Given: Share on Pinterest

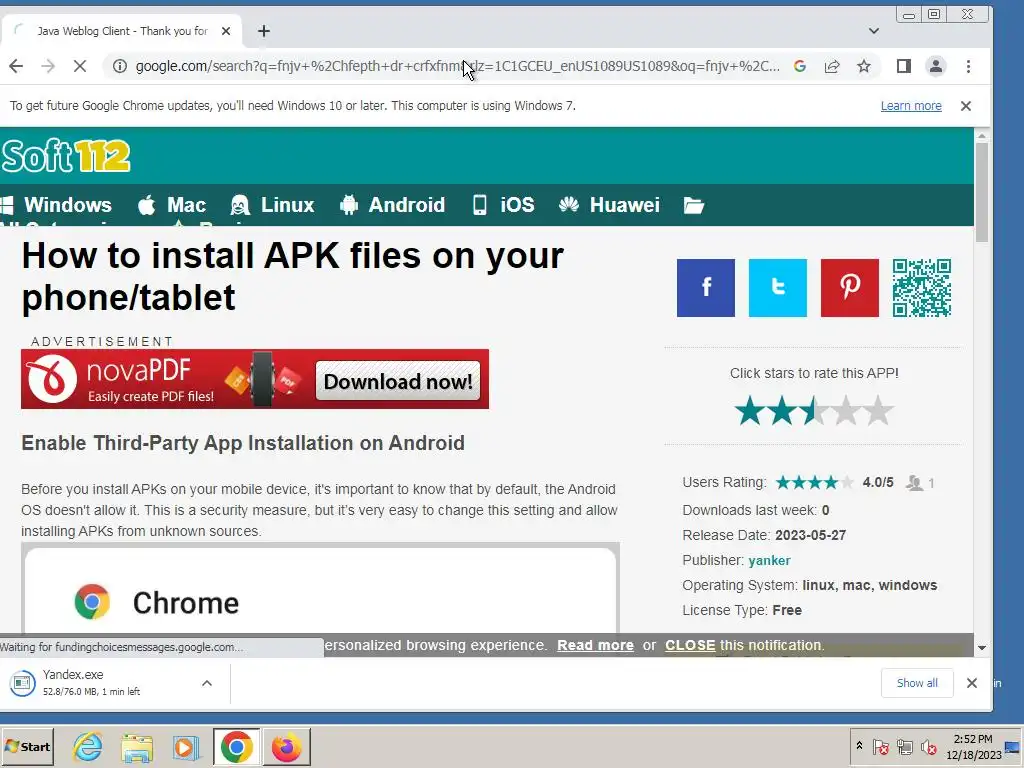Looking at the screenshot, I should tap(850, 288).
